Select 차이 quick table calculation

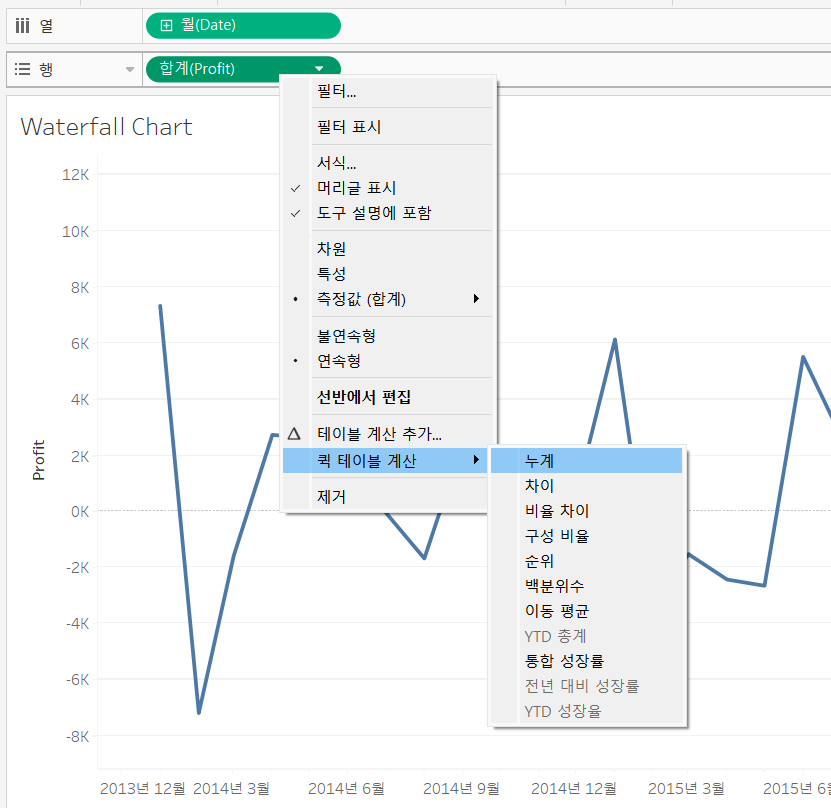[x=586, y=485]
